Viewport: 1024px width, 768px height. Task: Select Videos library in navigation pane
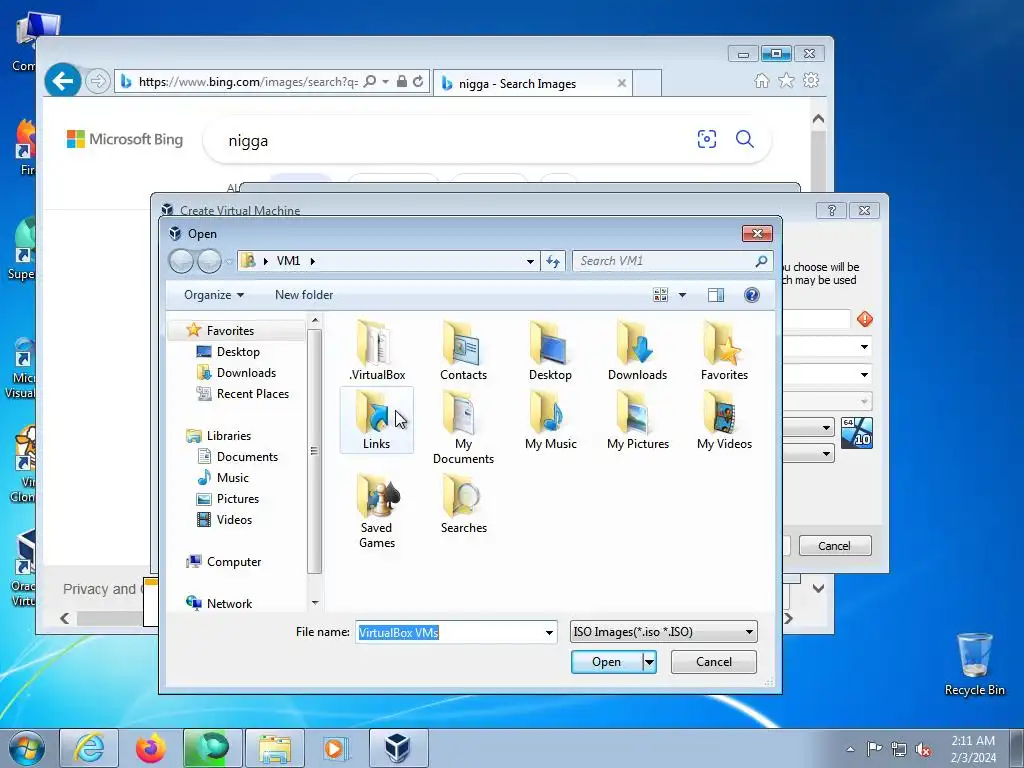click(x=234, y=520)
